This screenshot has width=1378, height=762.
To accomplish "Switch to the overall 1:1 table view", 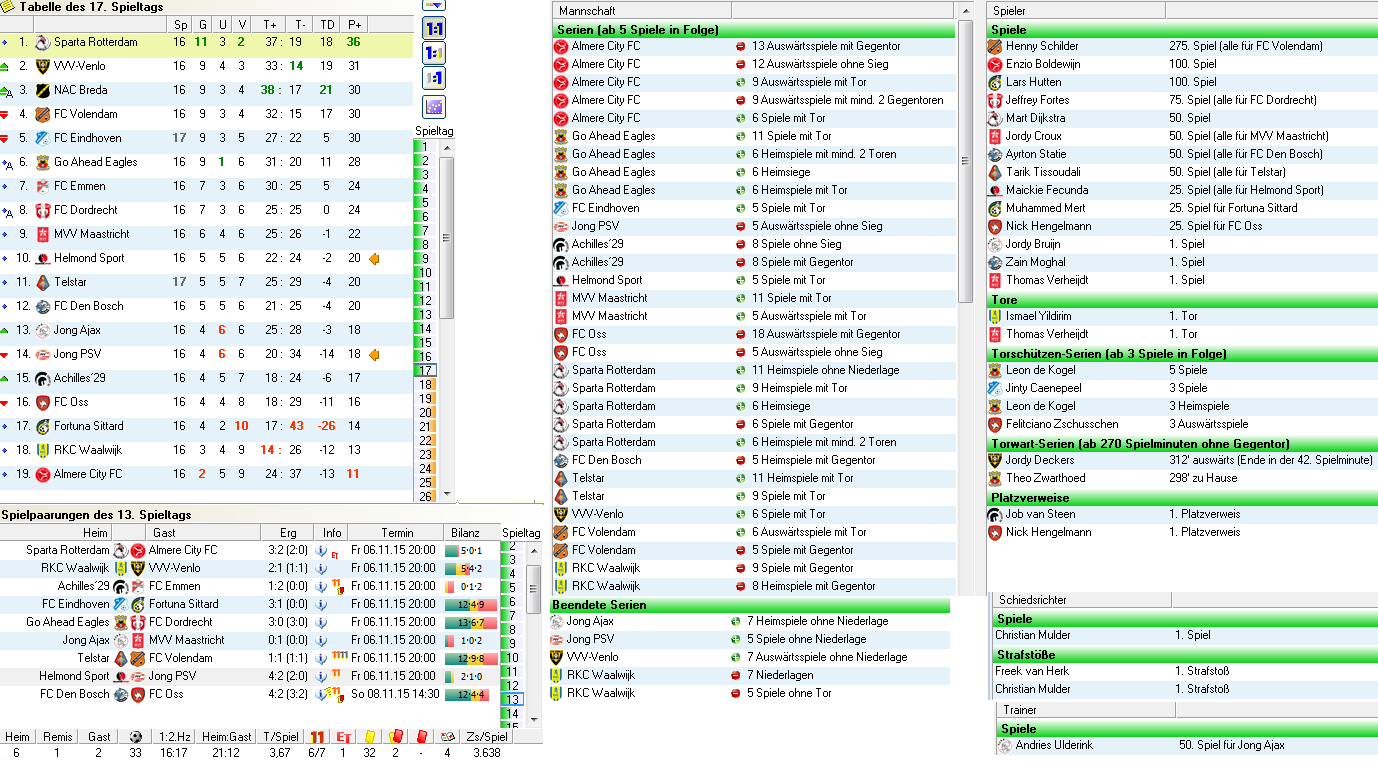I will click(434, 27).
